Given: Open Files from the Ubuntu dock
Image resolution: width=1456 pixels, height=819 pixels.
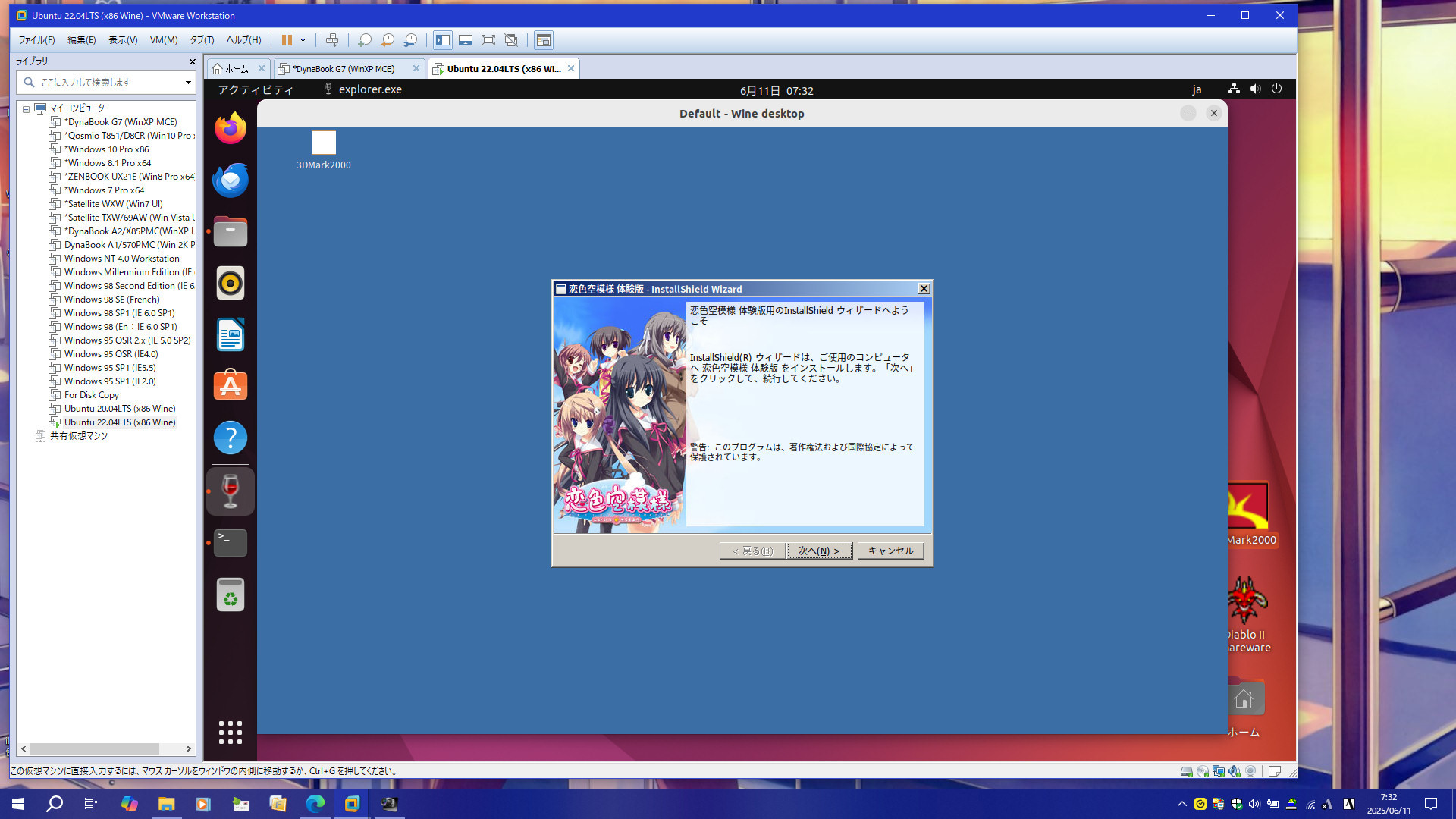Looking at the screenshot, I should (231, 231).
